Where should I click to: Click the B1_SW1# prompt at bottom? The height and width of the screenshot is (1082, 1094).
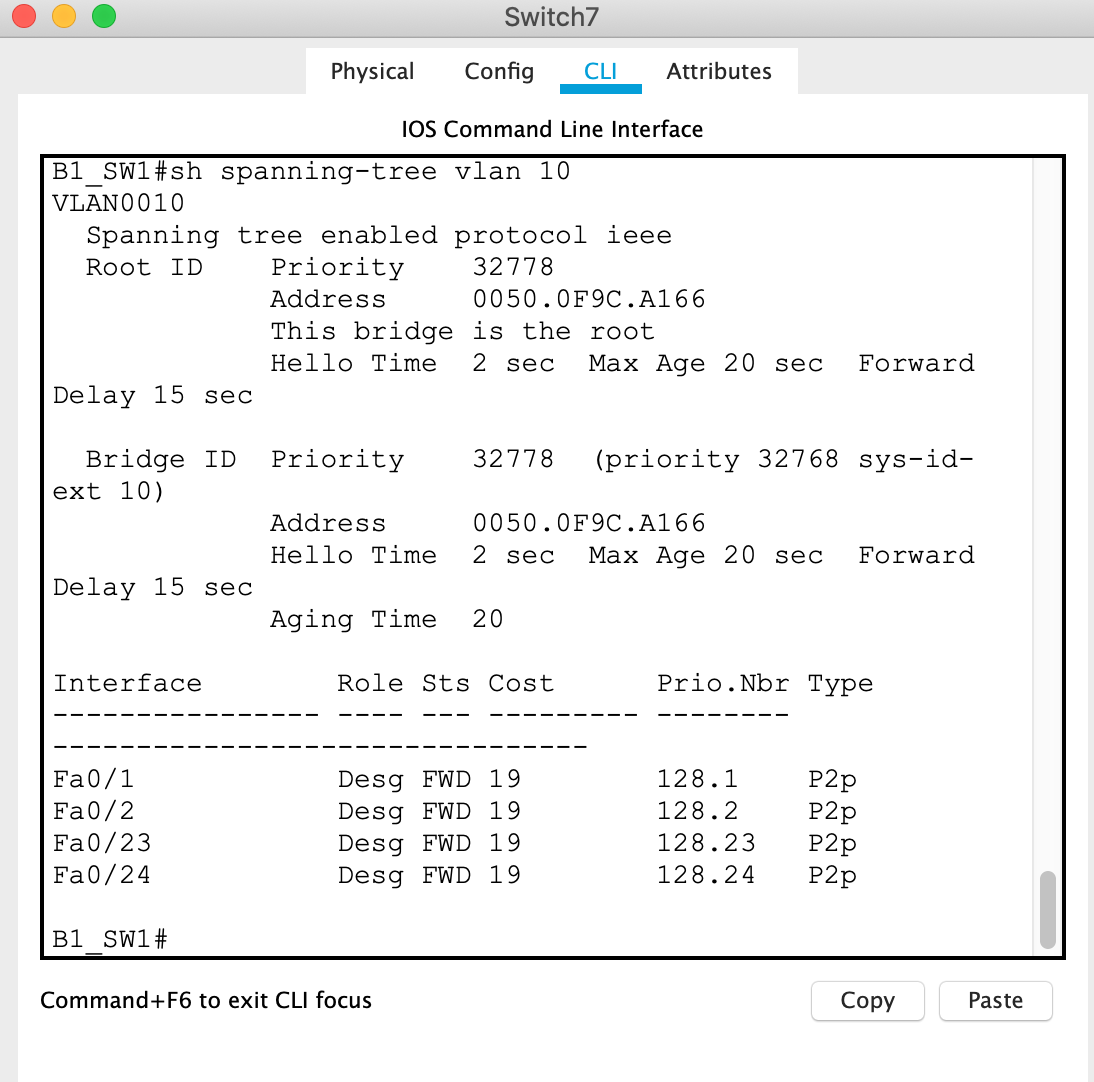click(x=110, y=939)
